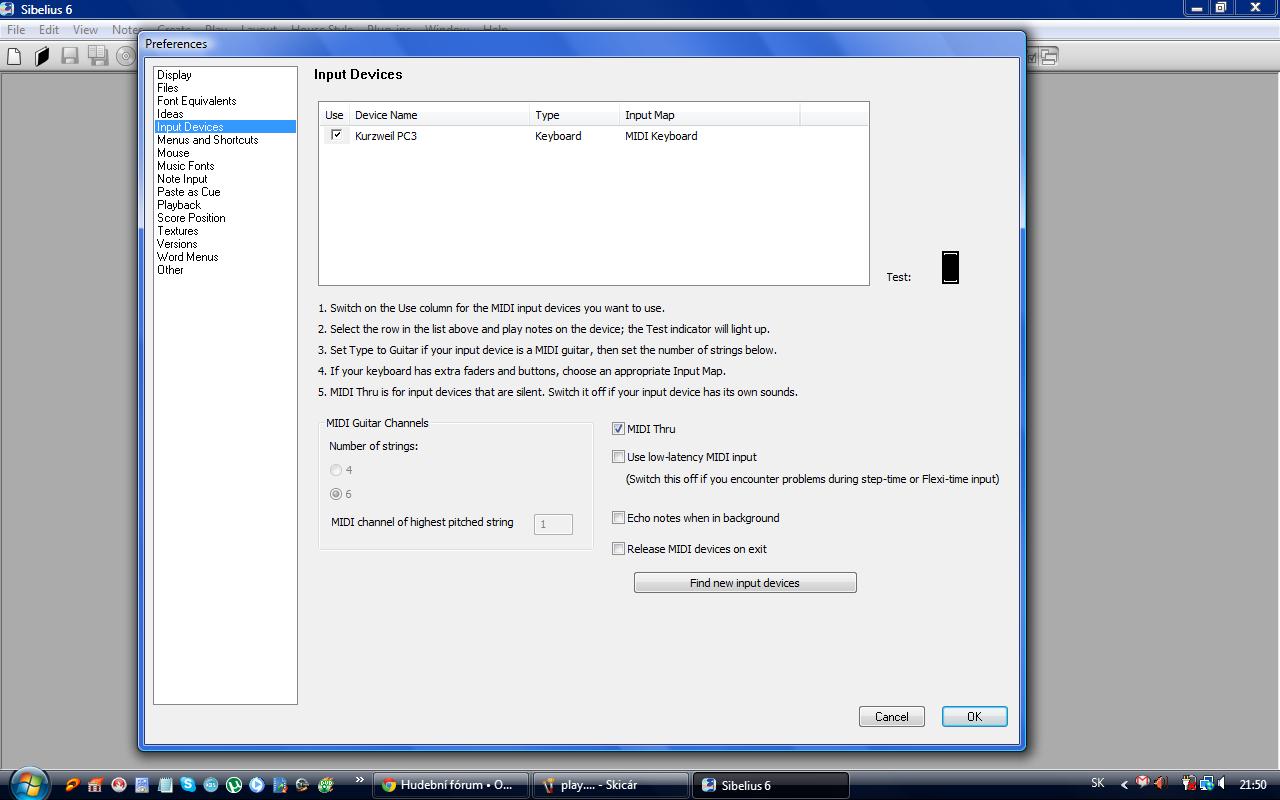Open the Mouse preferences page
The width and height of the screenshot is (1280, 800).
pyautogui.click(x=173, y=153)
